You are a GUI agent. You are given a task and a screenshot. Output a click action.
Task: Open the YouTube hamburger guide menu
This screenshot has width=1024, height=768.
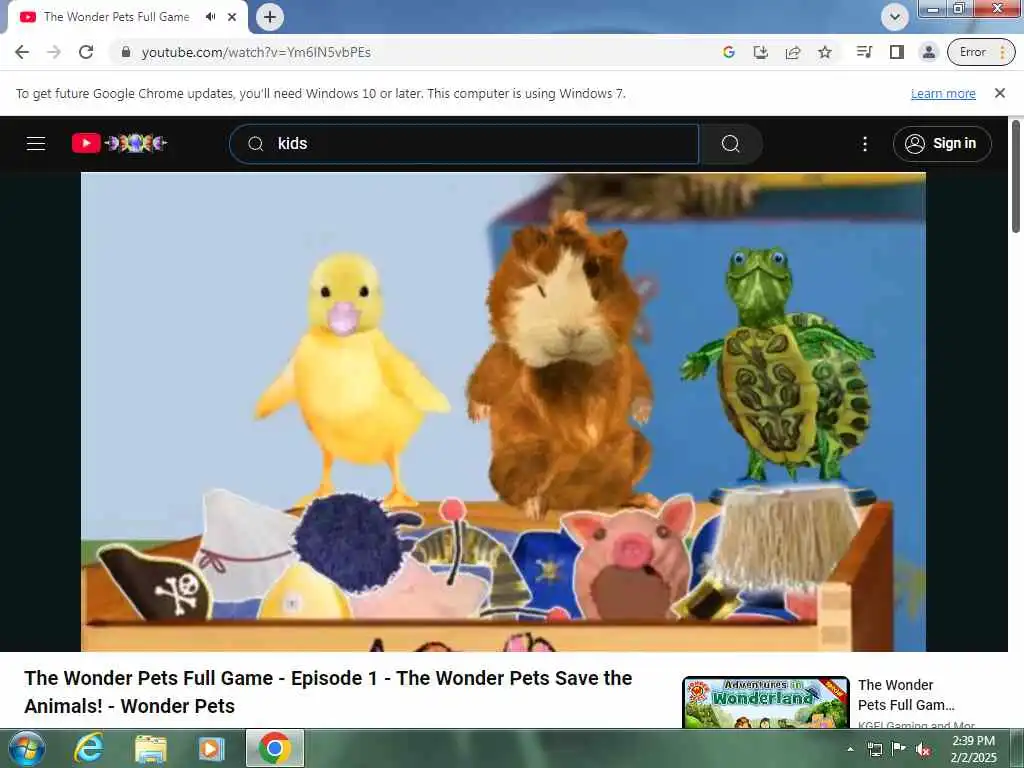[36, 144]
